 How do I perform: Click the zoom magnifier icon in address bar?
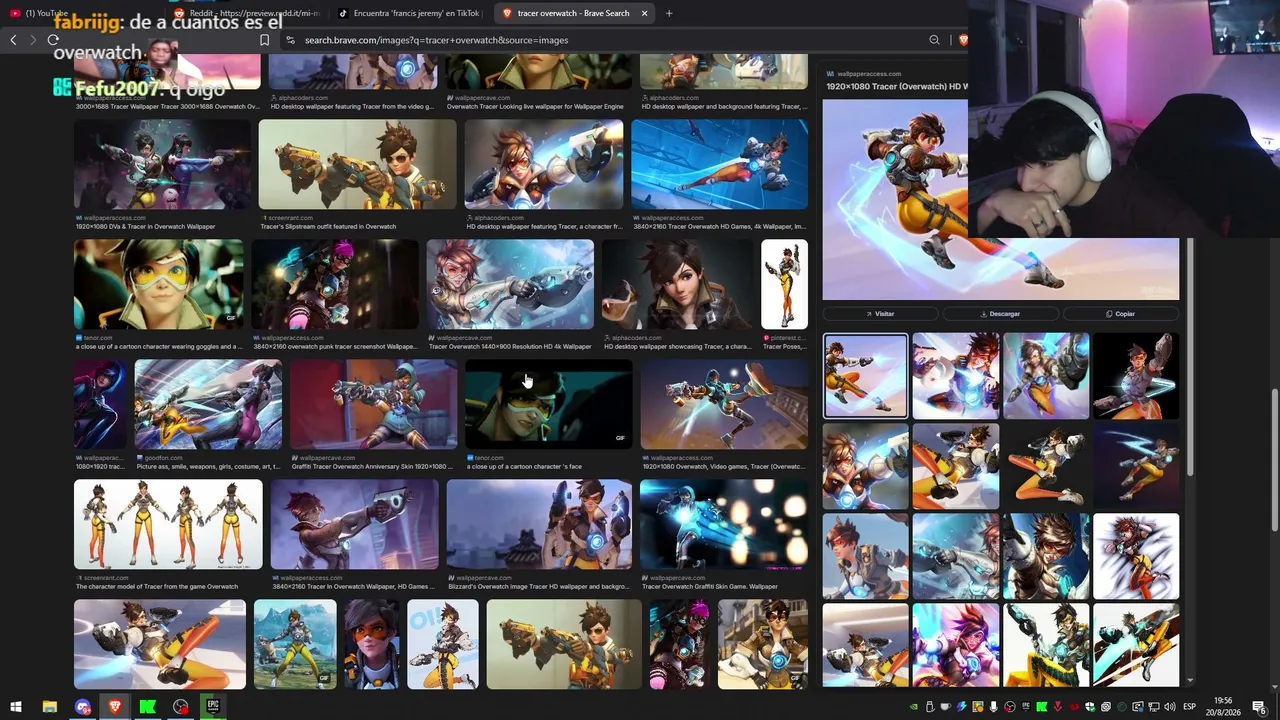click(x=934, y=40)
